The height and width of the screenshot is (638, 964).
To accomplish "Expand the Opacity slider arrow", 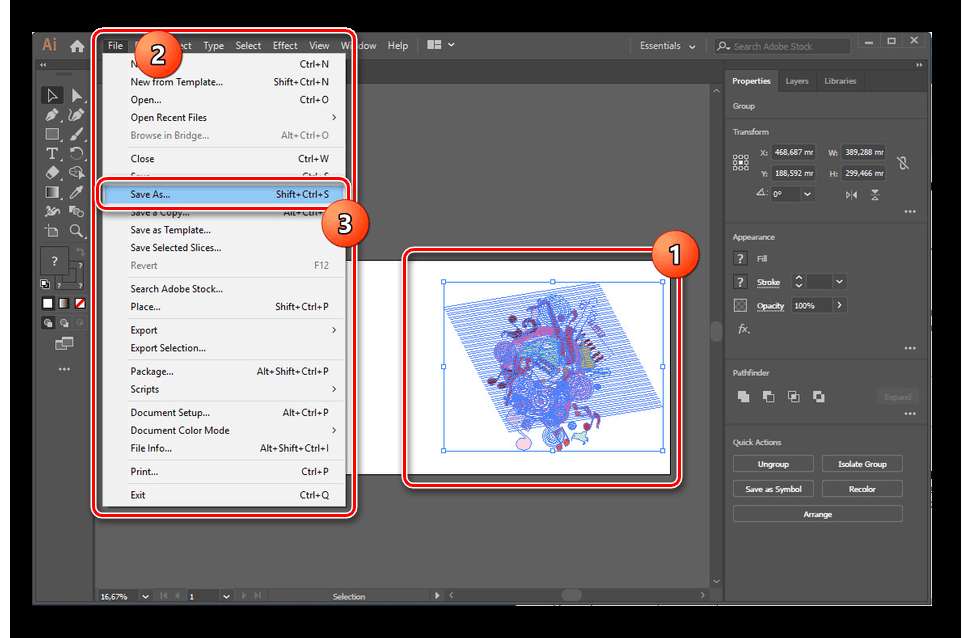I will pos(839,305).
